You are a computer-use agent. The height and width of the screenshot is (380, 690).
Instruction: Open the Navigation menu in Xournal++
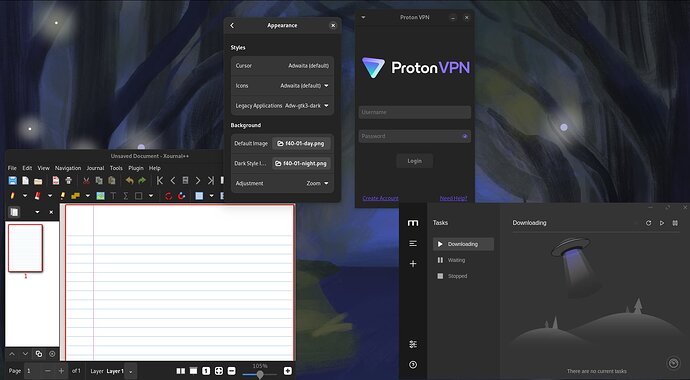click(68, 168)
